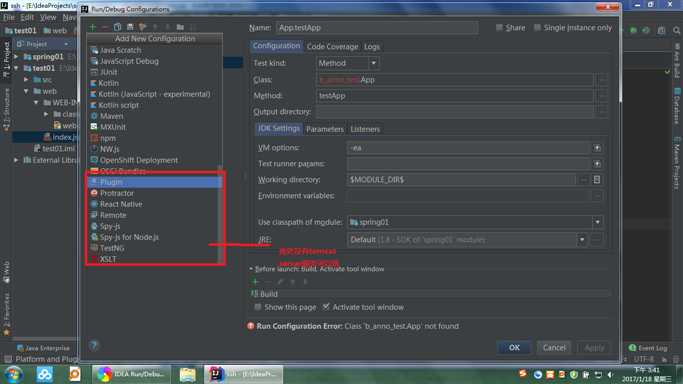The image size is (683, 384).
Task: Expand the src folder node
Action: [x=26, y=80]
